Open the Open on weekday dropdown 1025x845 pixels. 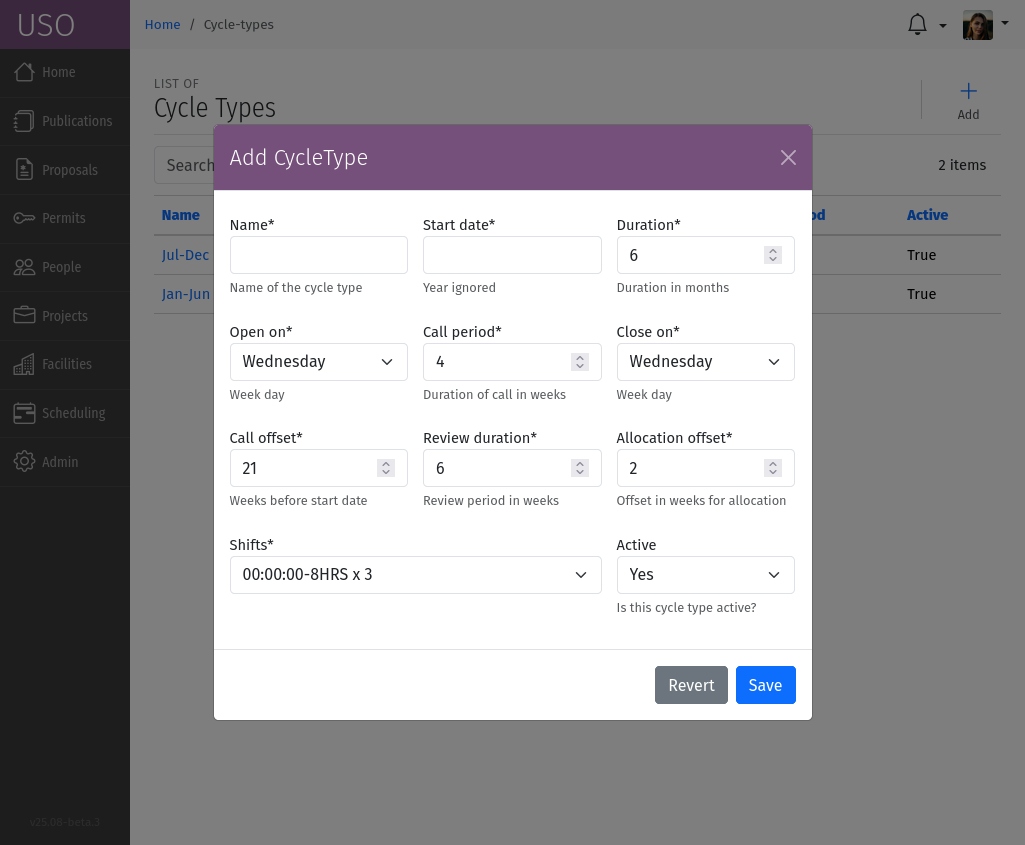click(318, 361)
